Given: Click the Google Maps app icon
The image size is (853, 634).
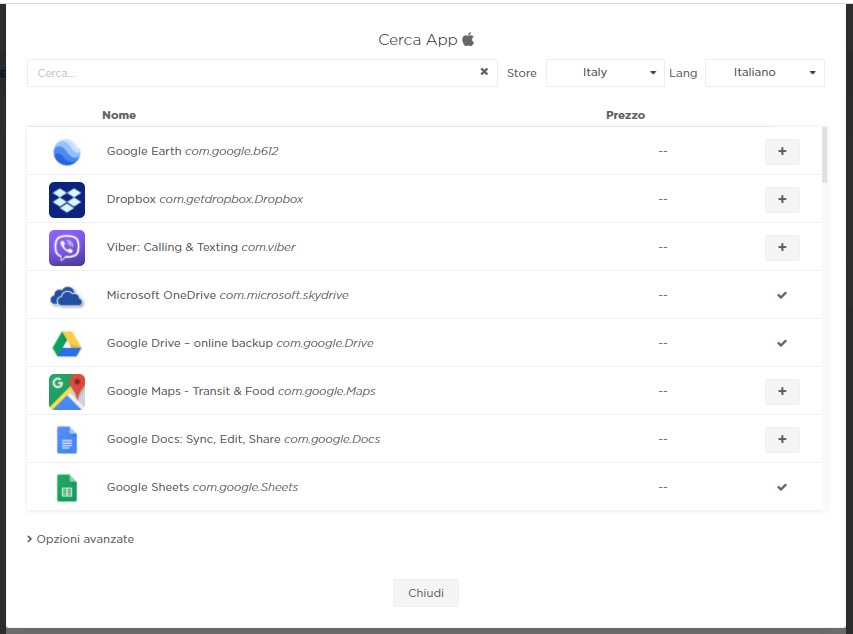Looking at the screenshot, I should pyautogui.click(x=67, y=391).
